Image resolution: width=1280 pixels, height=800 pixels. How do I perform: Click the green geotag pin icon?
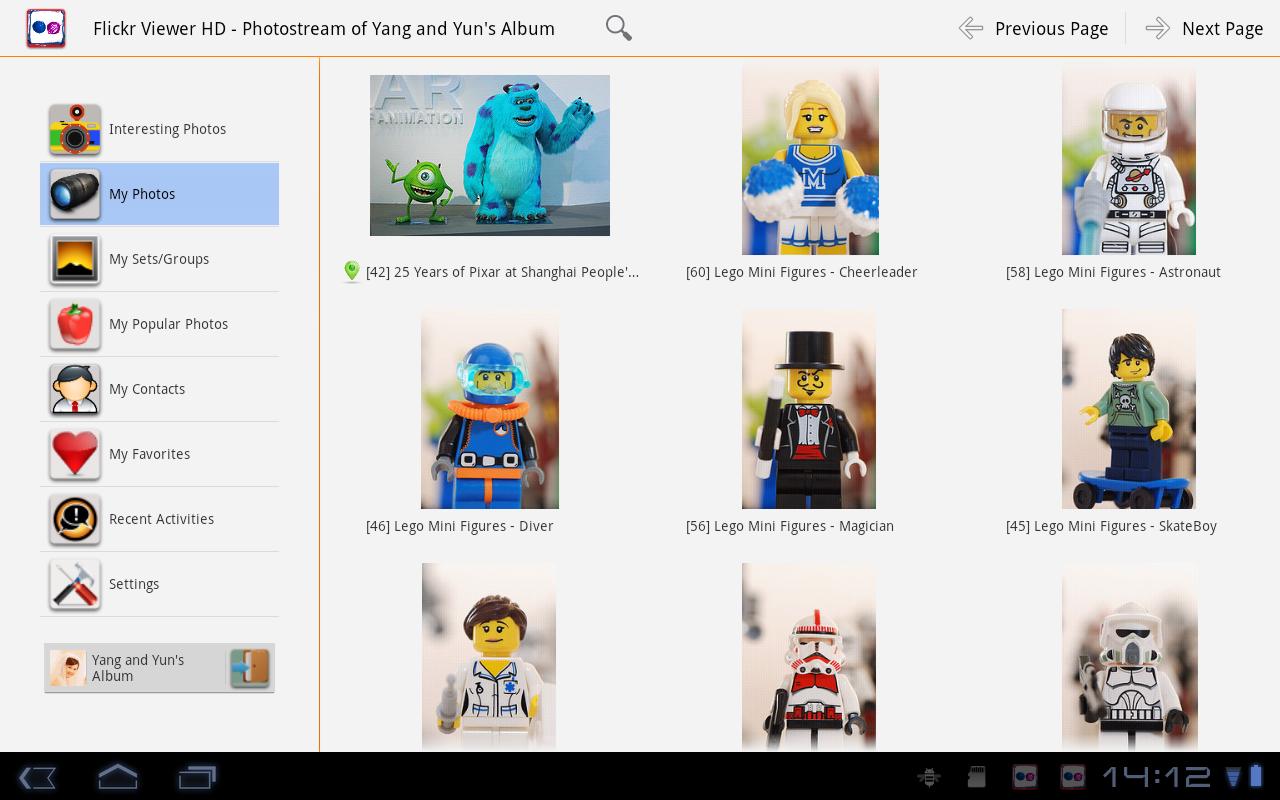351,272
